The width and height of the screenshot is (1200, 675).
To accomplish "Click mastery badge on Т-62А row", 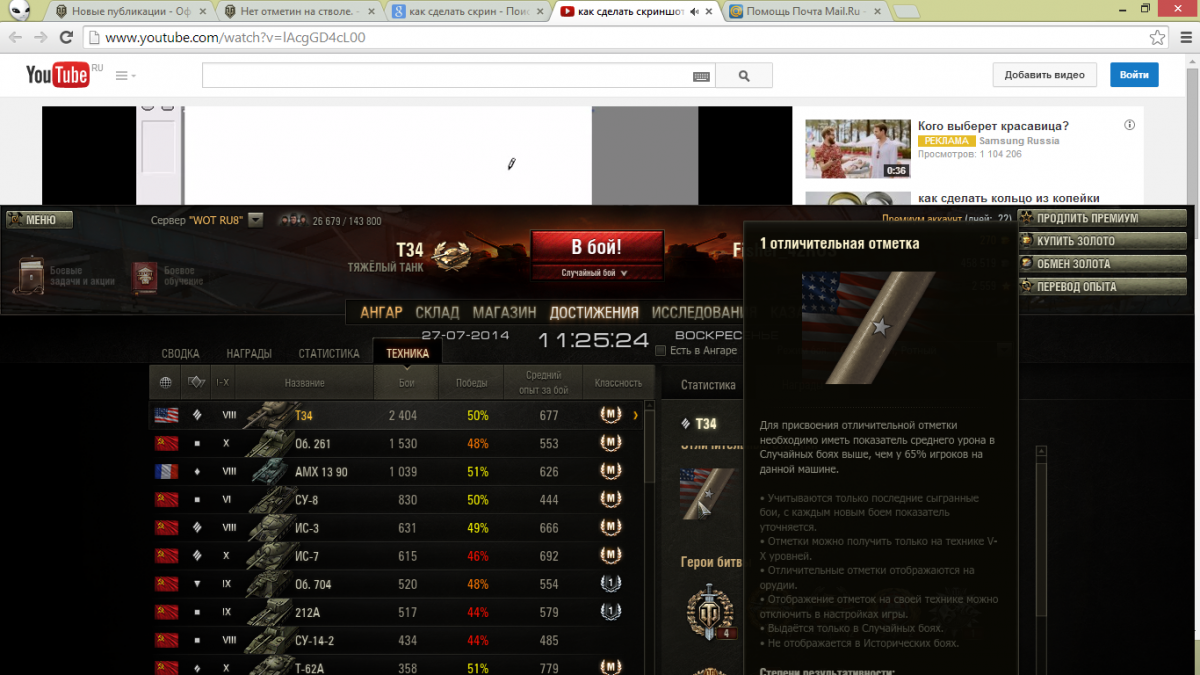I will pos(610,666).
